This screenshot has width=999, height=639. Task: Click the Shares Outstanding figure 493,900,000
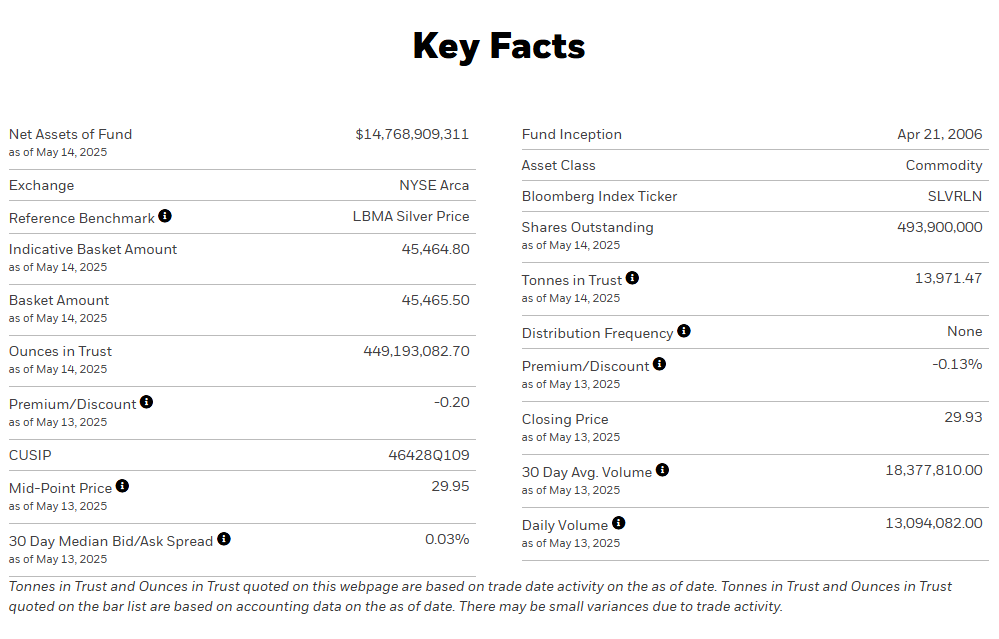point(940,227)
